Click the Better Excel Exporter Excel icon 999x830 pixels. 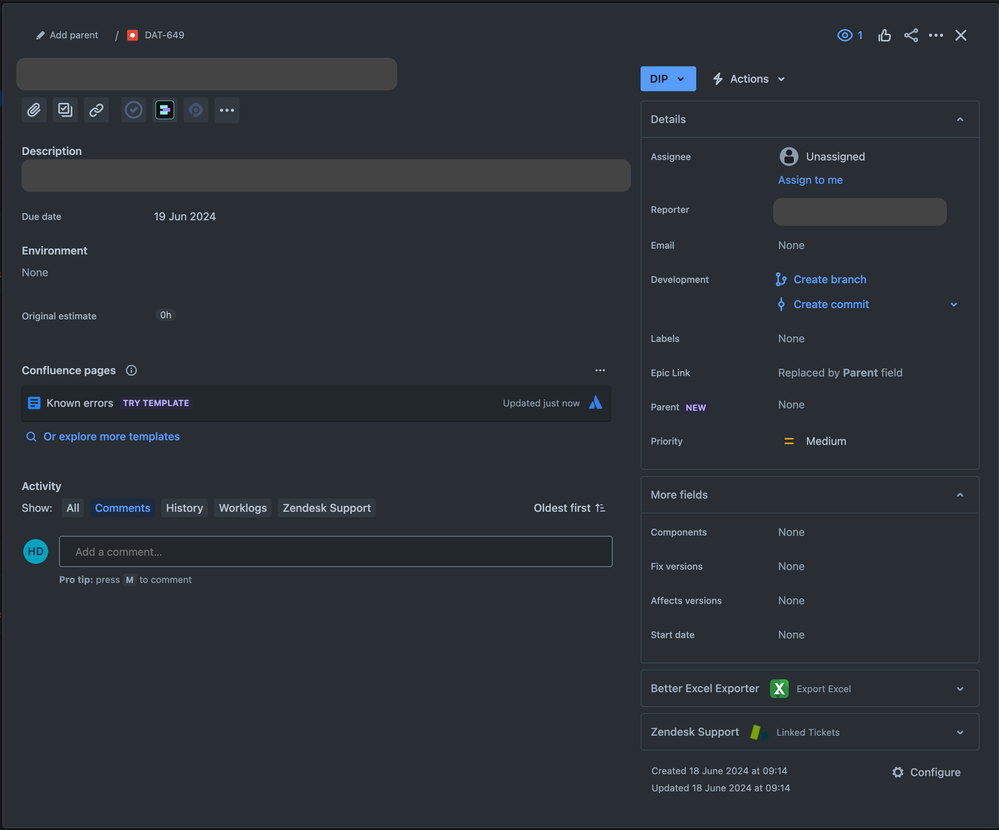[779, 689]
